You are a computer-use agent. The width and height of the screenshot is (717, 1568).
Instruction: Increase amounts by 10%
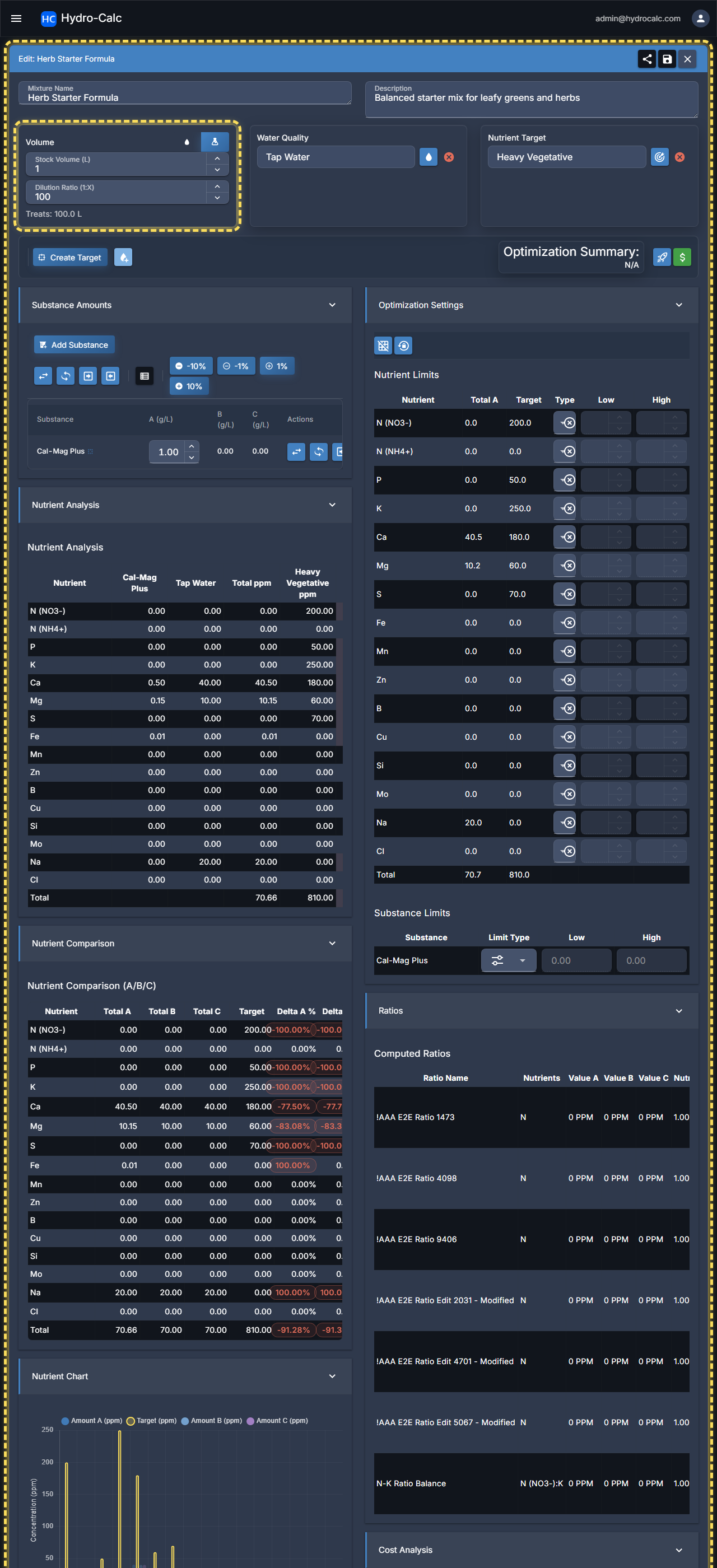click(x=189, y=386)
